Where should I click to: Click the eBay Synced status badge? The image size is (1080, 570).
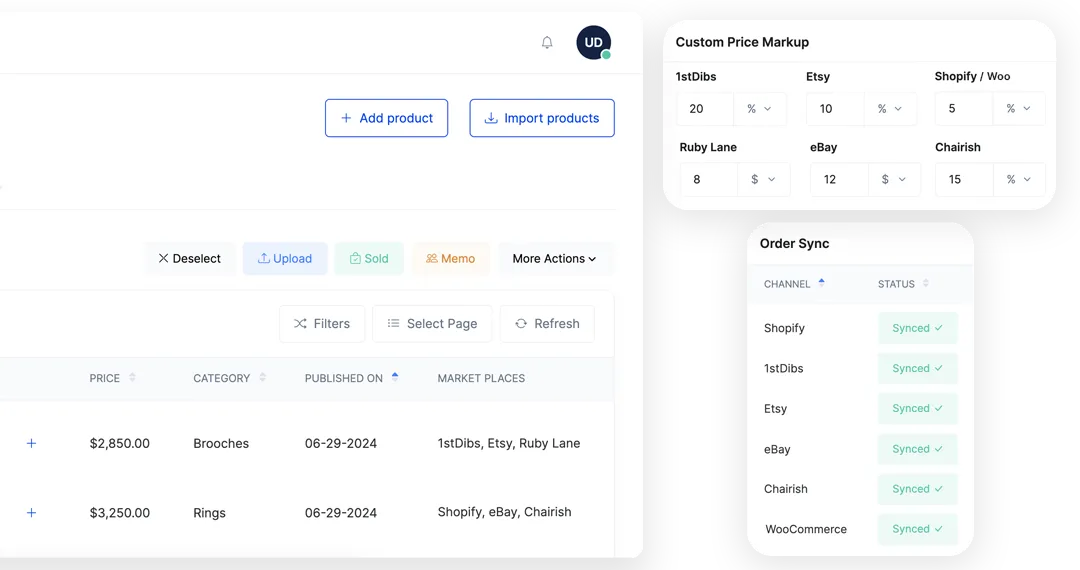(x=917, y=449)
